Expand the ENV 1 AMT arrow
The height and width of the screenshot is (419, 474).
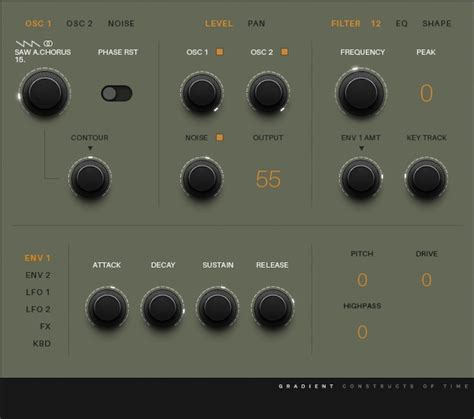coord(361,148)
